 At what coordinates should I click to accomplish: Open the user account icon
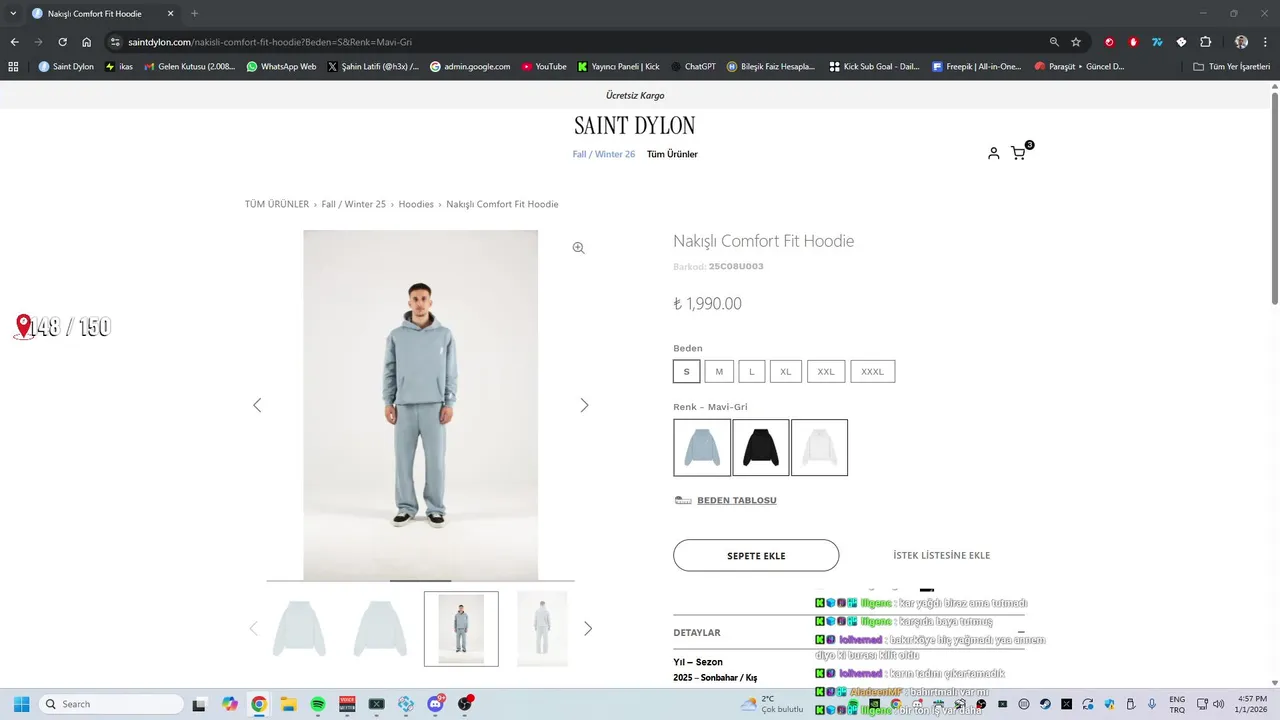[993, 153]
